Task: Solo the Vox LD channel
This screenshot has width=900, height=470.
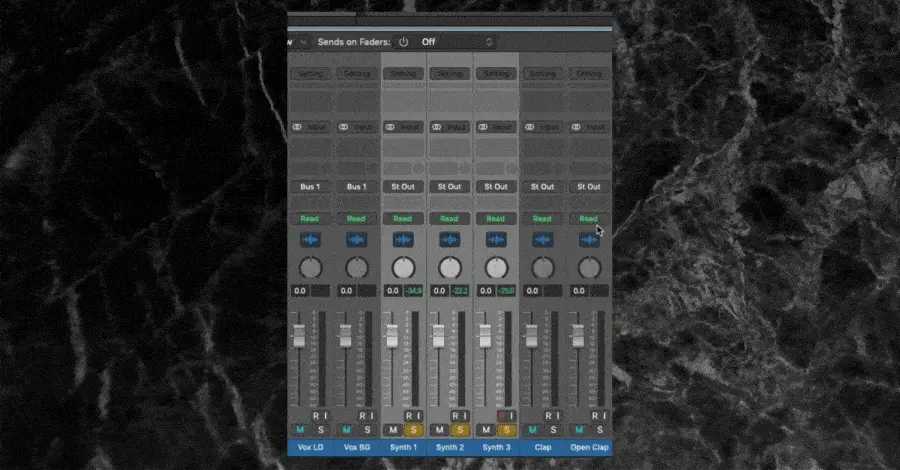Action: pyautogui.click(x=321, y=430)
